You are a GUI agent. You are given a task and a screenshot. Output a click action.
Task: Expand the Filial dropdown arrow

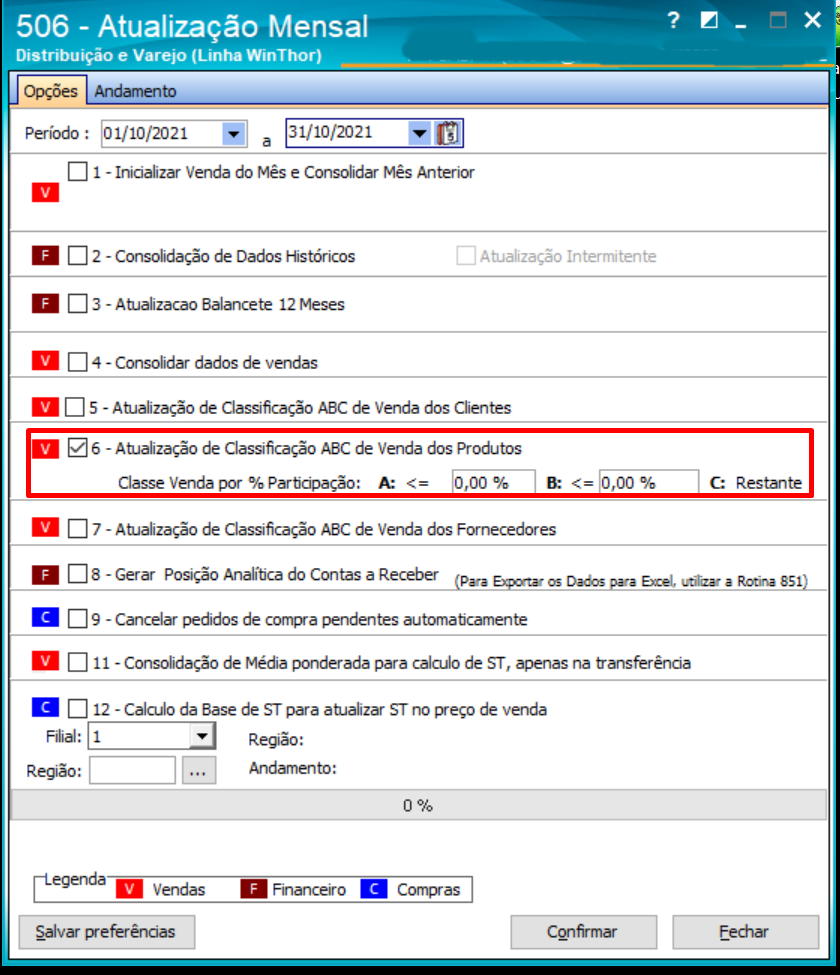click(202, 737)
